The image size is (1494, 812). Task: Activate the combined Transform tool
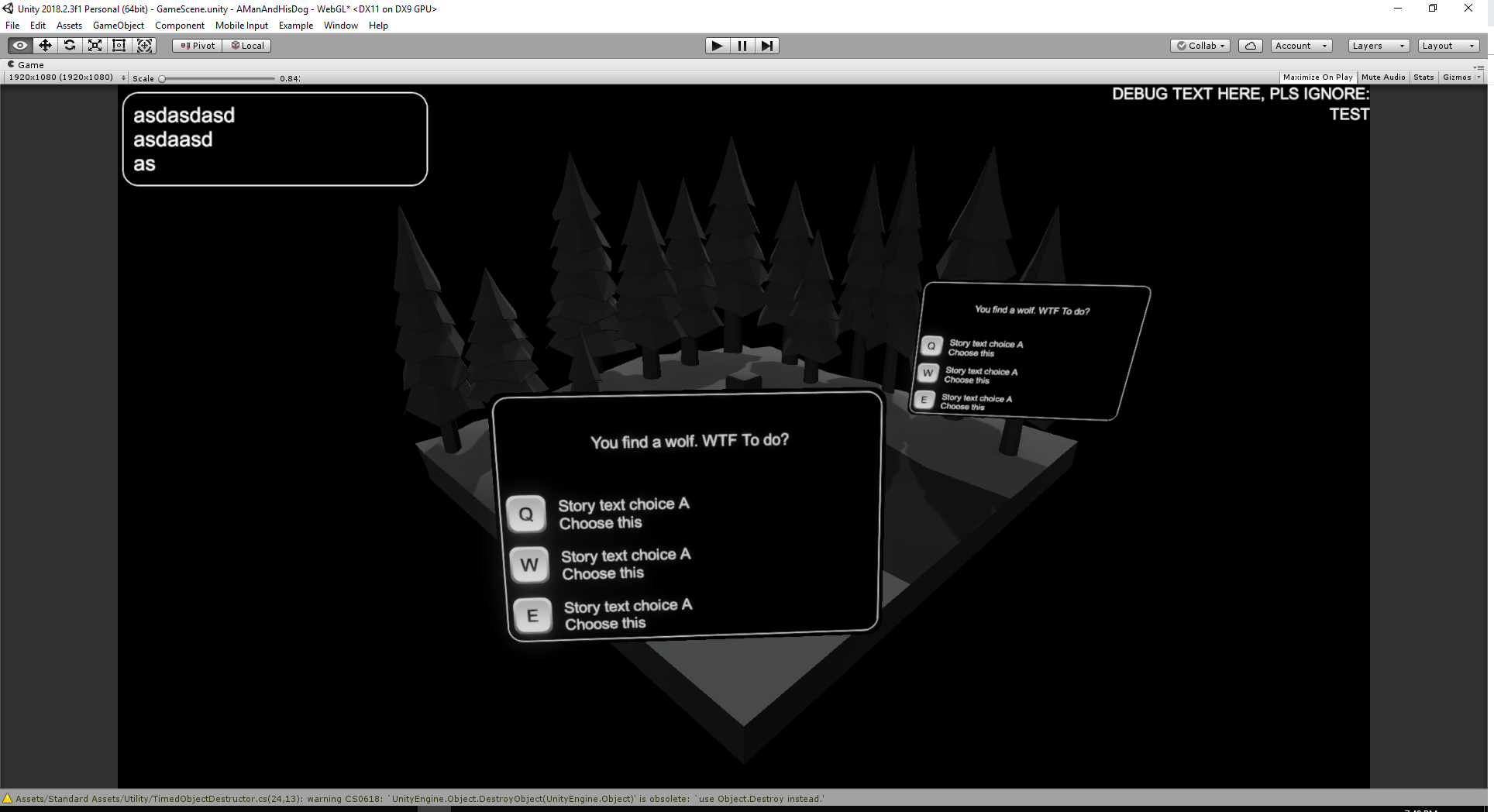(x=144, y=45)
